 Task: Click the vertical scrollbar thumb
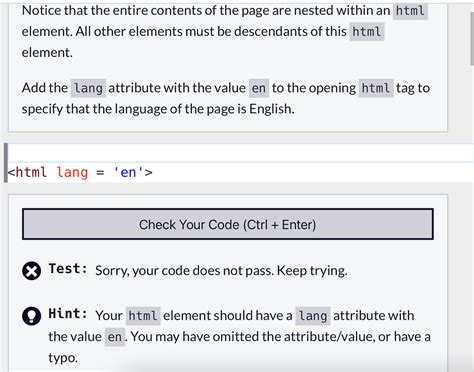click(472, 38)
